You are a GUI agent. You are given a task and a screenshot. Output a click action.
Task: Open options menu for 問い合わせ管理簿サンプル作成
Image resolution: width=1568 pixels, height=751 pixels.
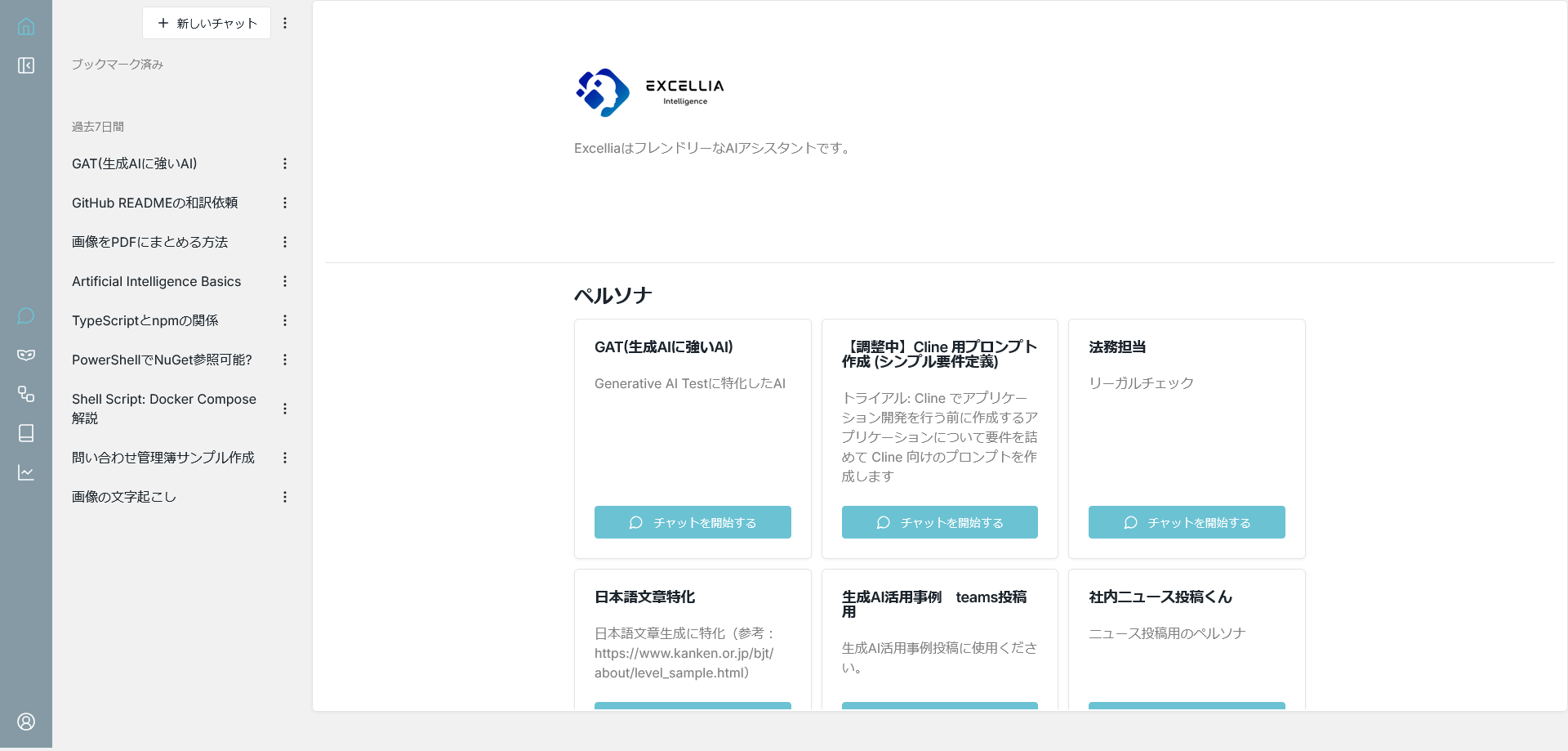(x=285, y=458)
